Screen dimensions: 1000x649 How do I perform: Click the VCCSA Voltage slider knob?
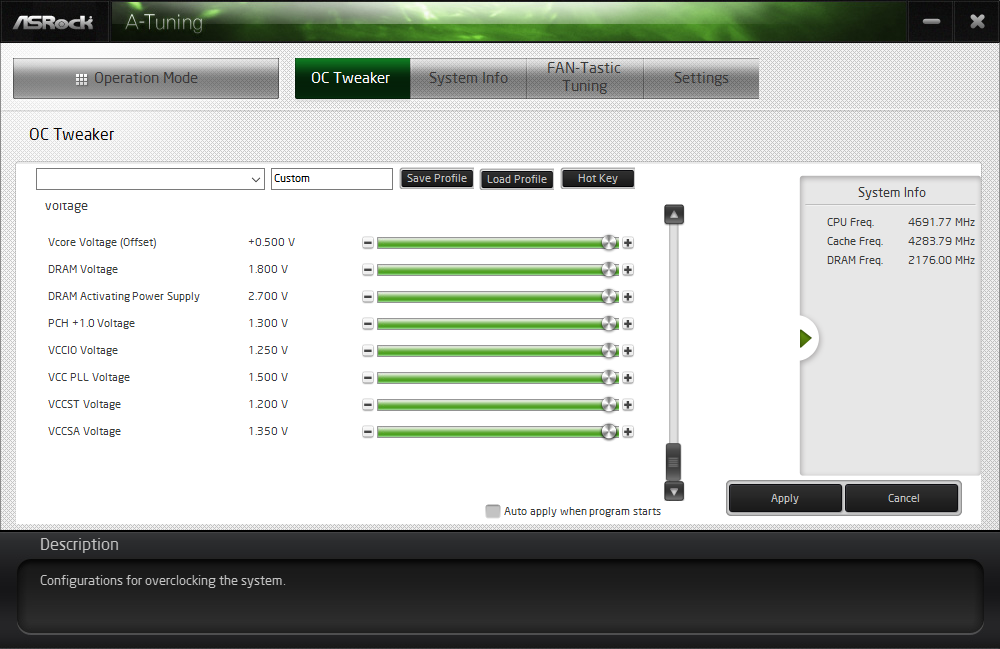pos(610,432)
